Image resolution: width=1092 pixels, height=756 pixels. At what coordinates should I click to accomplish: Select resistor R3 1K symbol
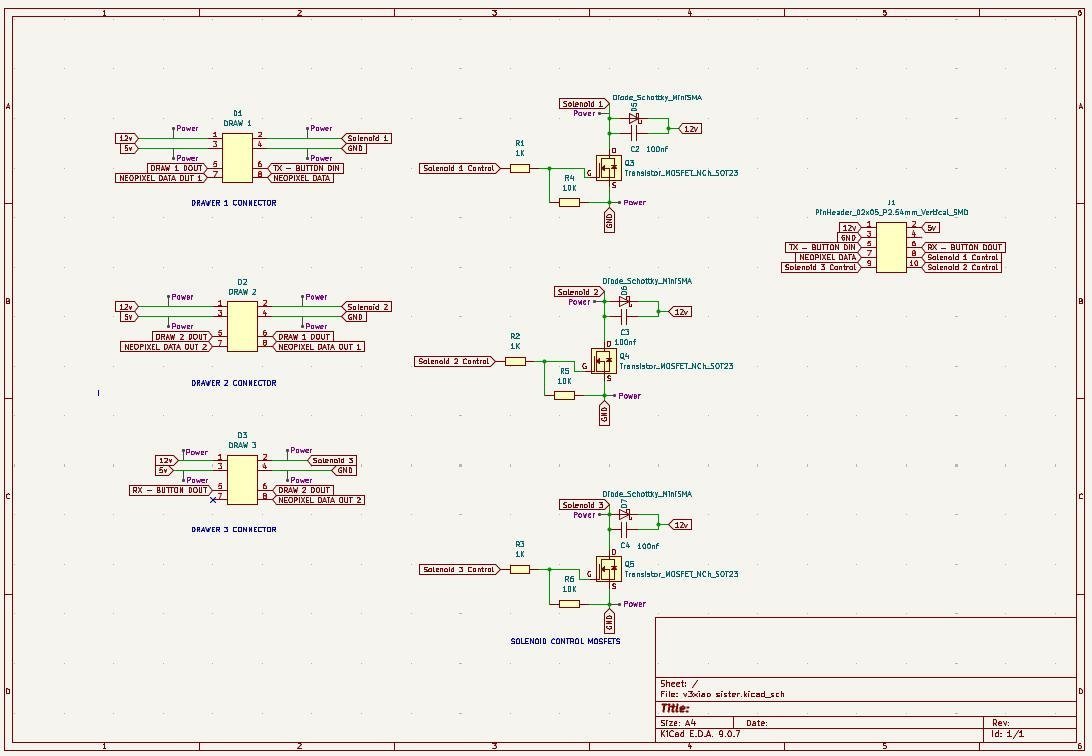pos(520,569)
